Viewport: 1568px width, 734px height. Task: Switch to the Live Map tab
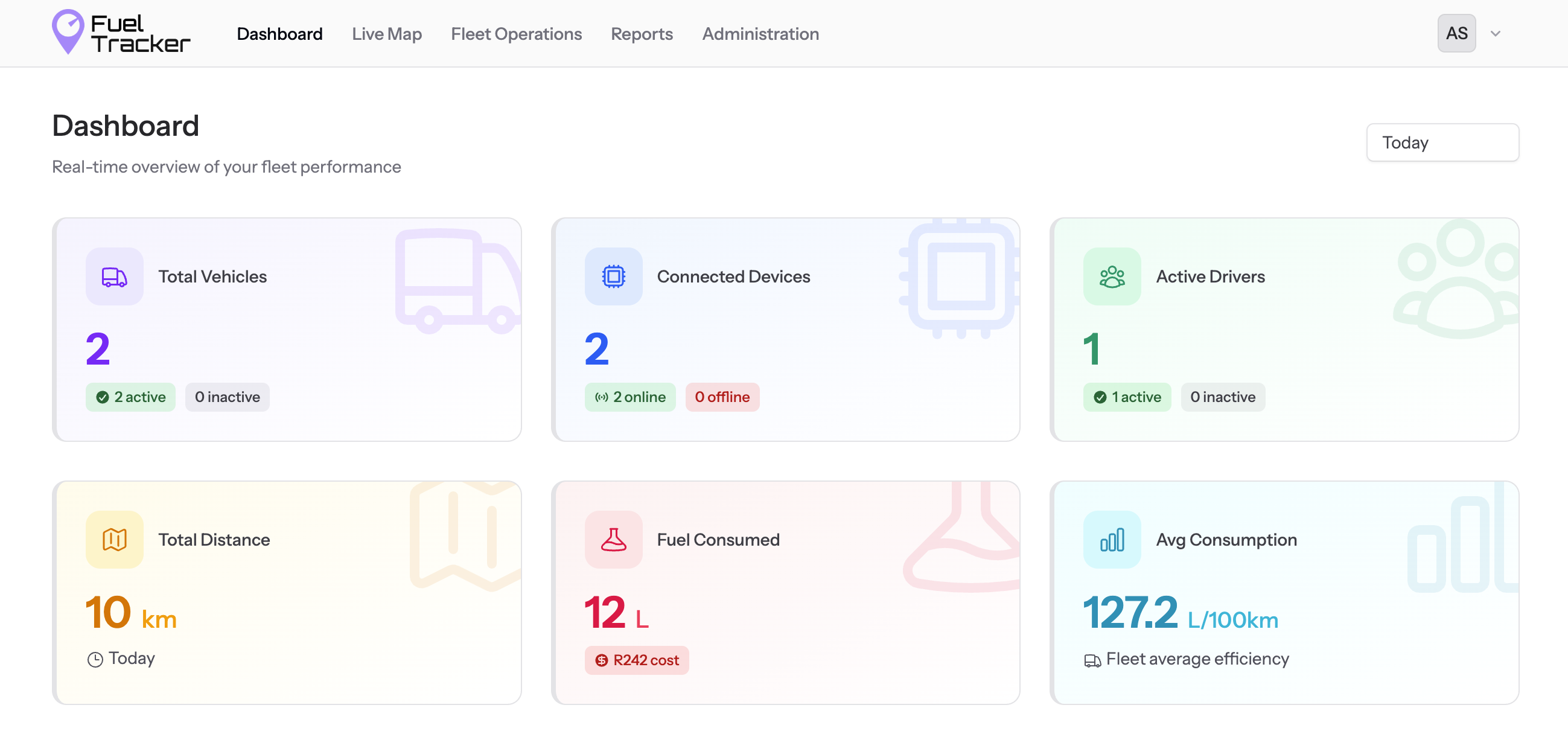386,34
